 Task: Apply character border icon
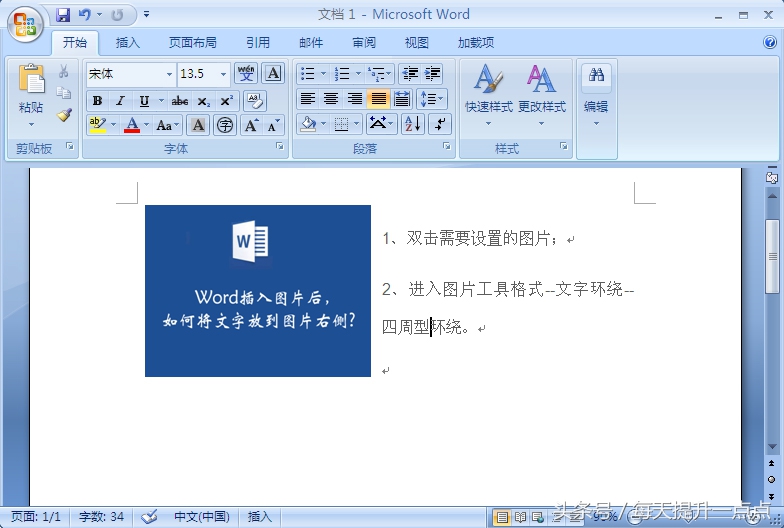point(273,74)
